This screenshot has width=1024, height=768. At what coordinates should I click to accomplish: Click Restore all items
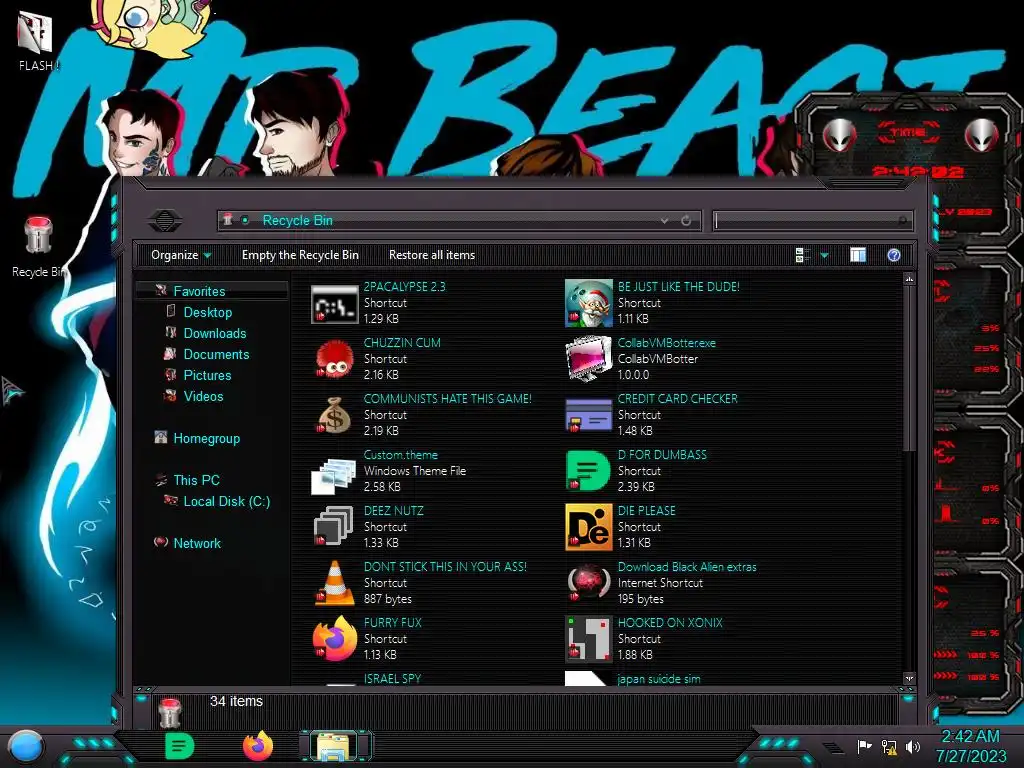(432, 255)
